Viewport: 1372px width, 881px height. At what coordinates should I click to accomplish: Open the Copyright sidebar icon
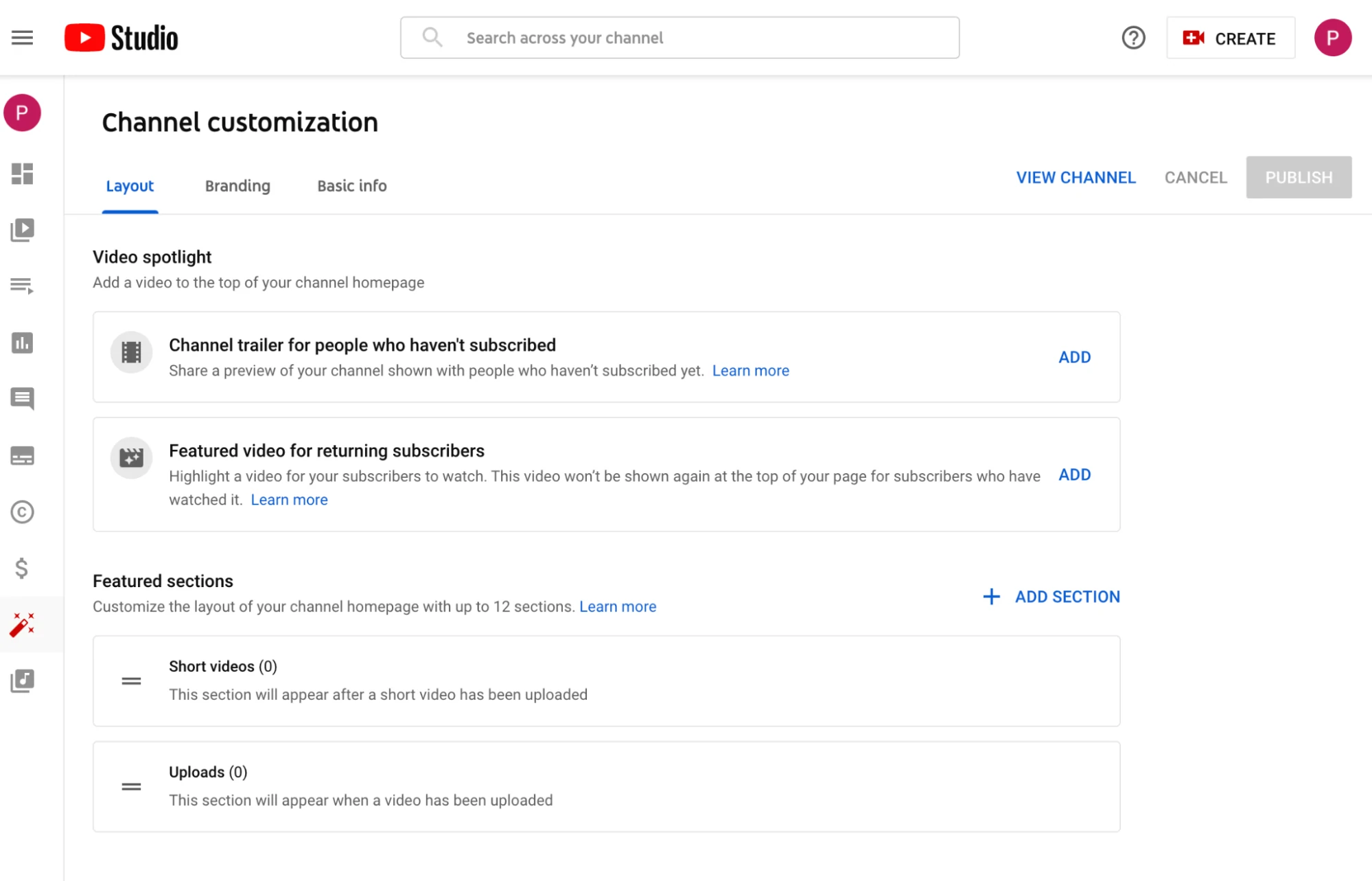click(x=22, y=512)
